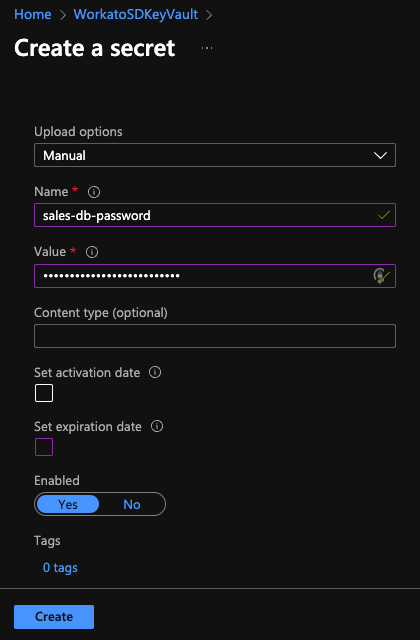Click the Create button

(54, 617)
